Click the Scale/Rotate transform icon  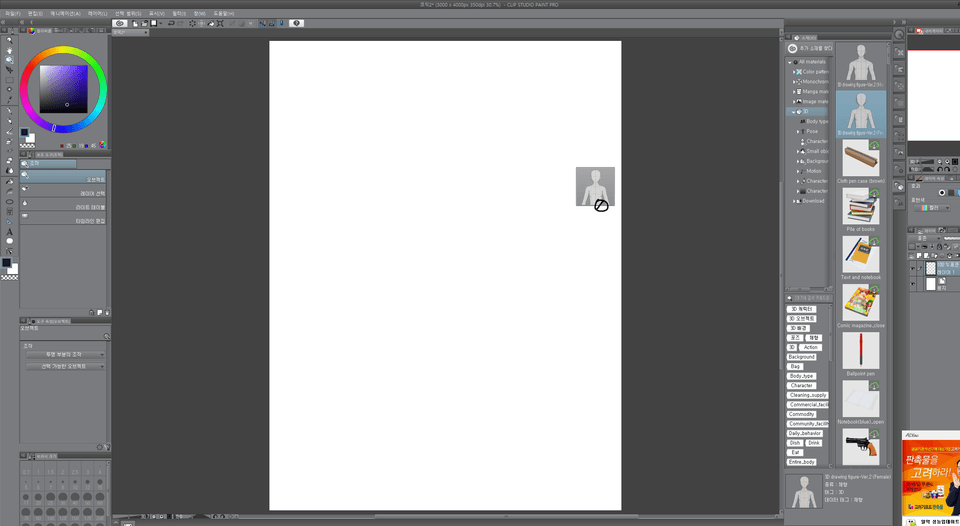(221, 23)
